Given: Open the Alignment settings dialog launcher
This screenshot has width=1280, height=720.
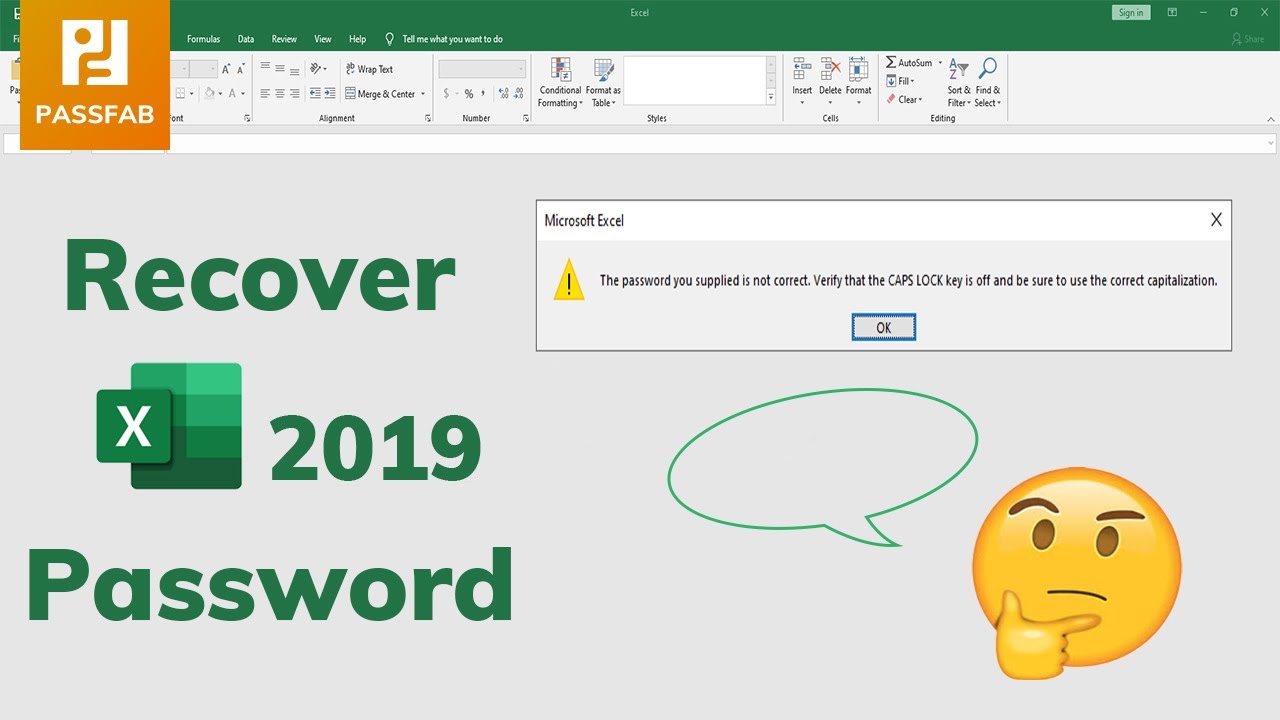Looking at the screenshot, I should pos(428,118).
